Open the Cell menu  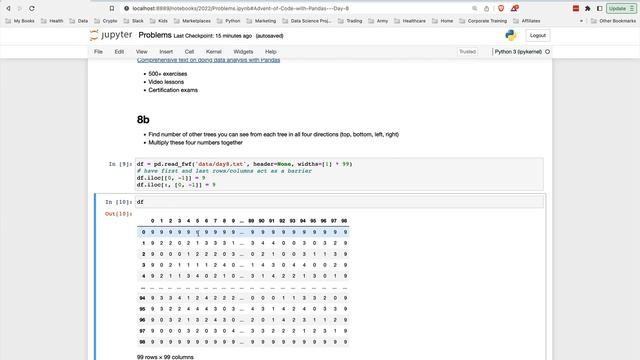189,52
